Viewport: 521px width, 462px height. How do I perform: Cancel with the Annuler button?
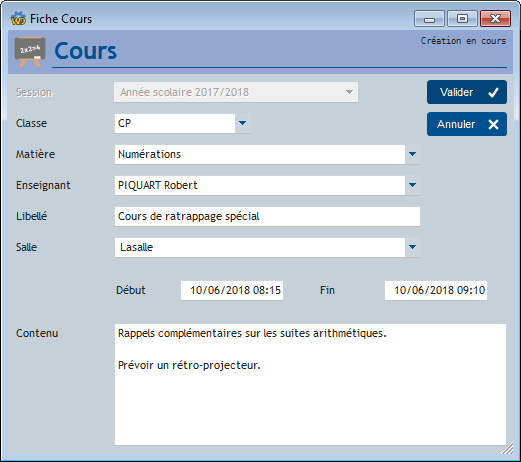tap(467, 124)
